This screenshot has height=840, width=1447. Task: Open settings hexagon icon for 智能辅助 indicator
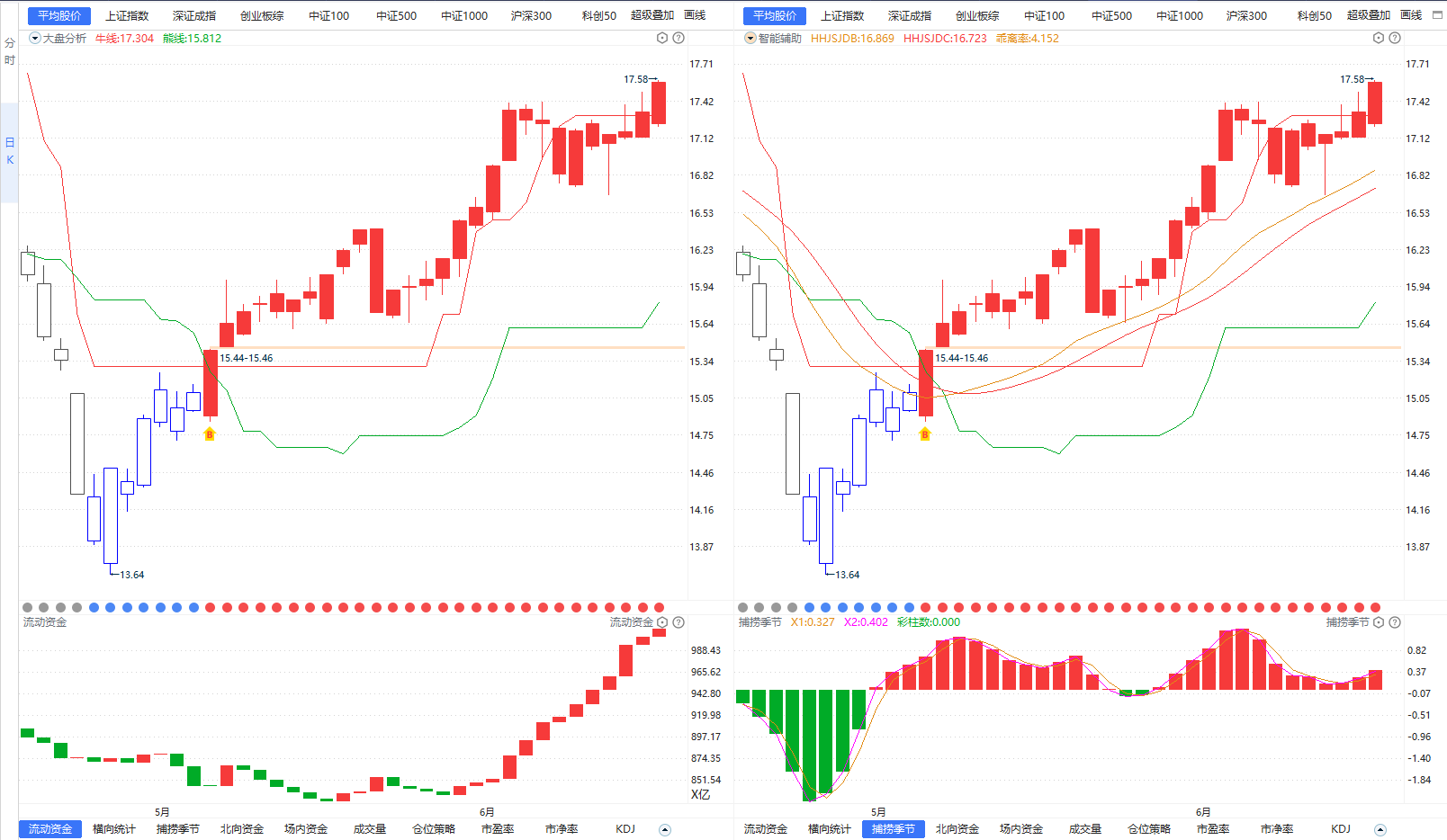[1379, 38]
